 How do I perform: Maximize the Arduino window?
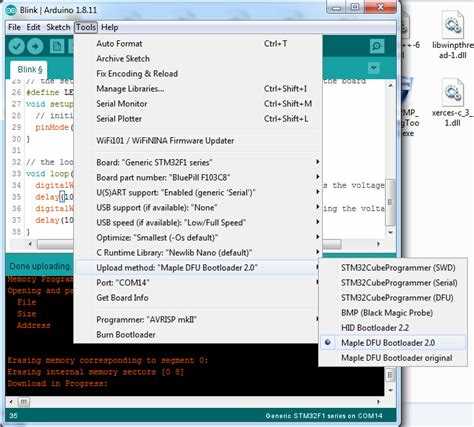(x=355, y=7)
